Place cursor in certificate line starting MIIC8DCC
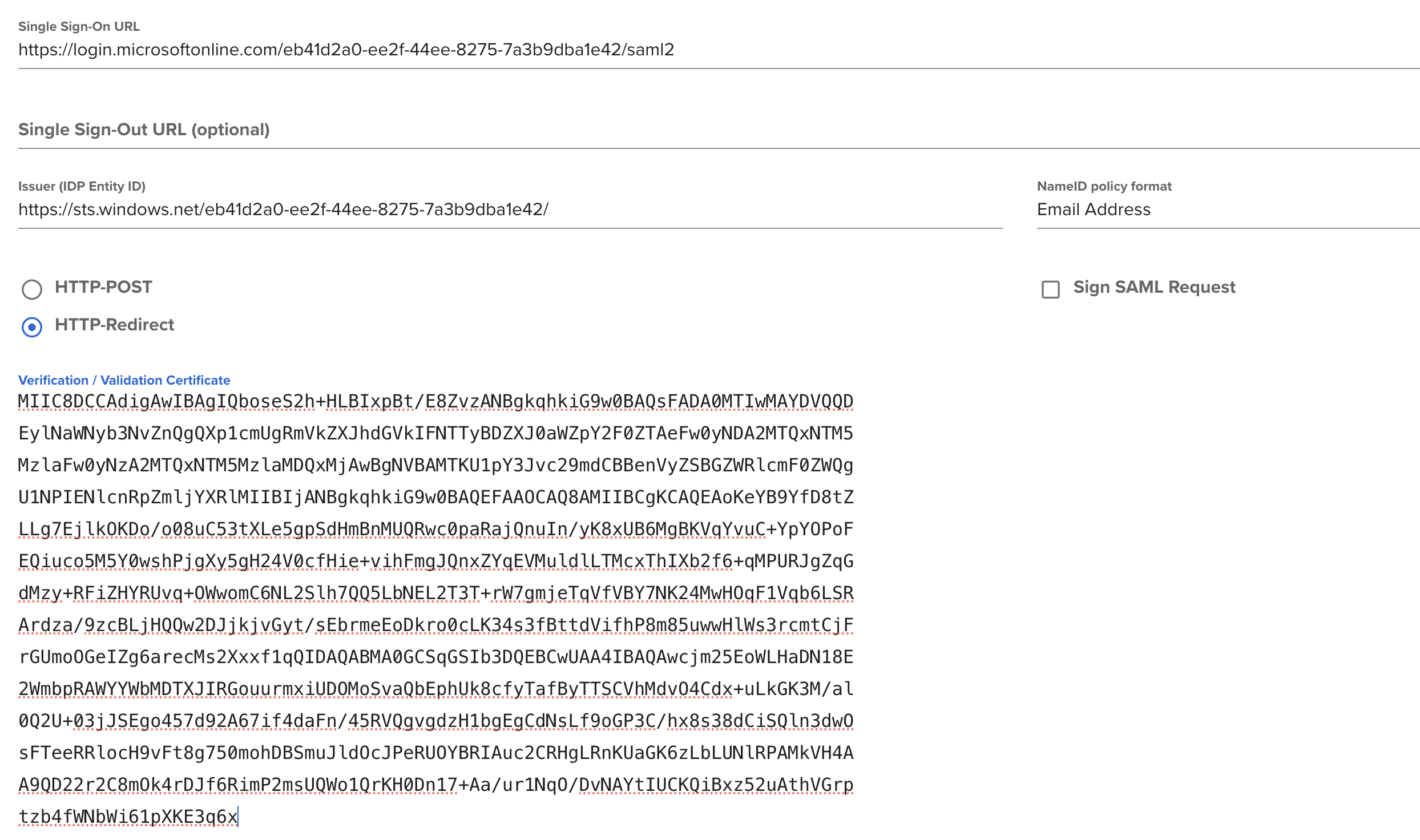Screen dimensions: 1420x840 (435, 402)
